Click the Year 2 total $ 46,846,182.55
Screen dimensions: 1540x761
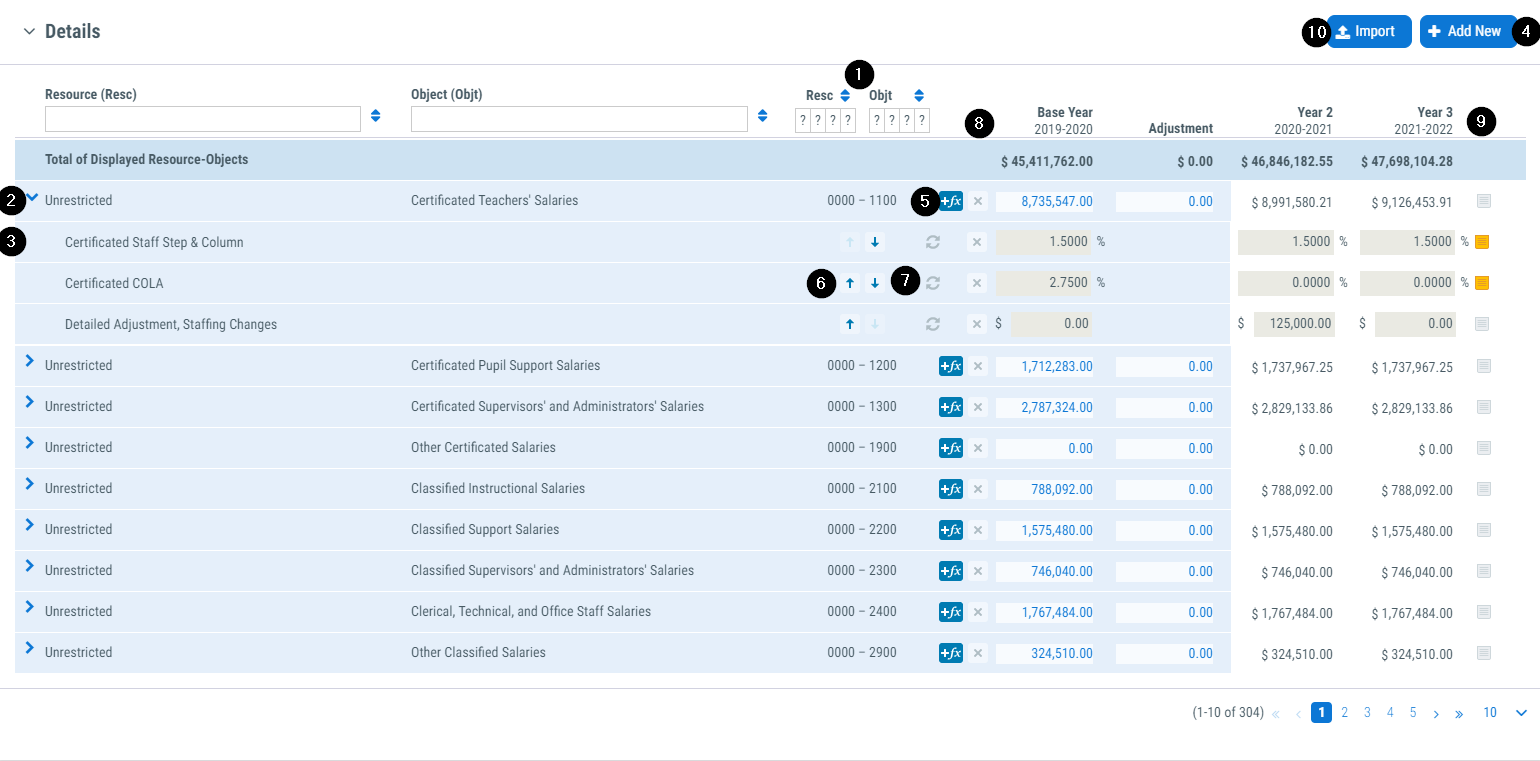[1287, 161]
